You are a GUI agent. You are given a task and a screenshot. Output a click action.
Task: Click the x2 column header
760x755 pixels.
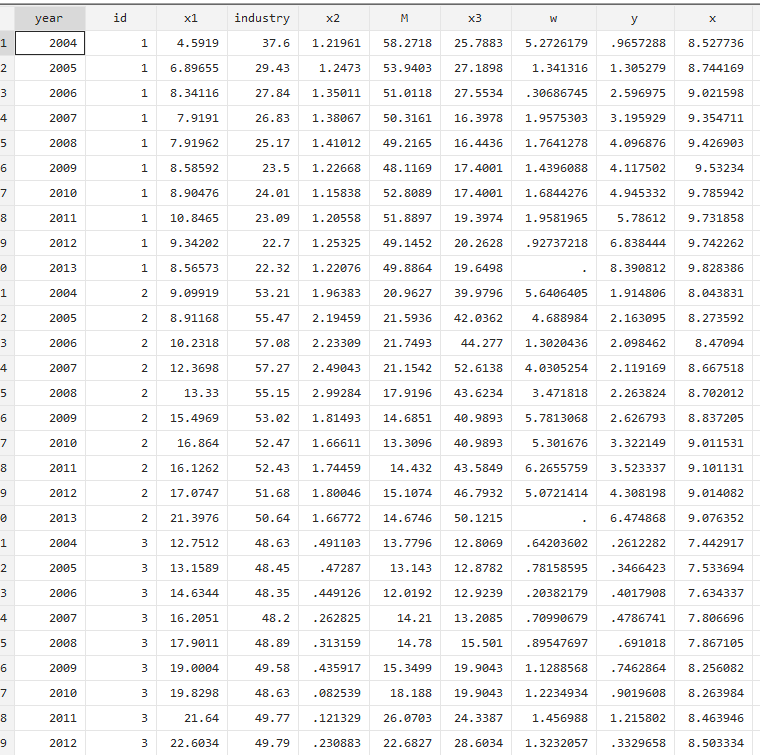point(333,18)
